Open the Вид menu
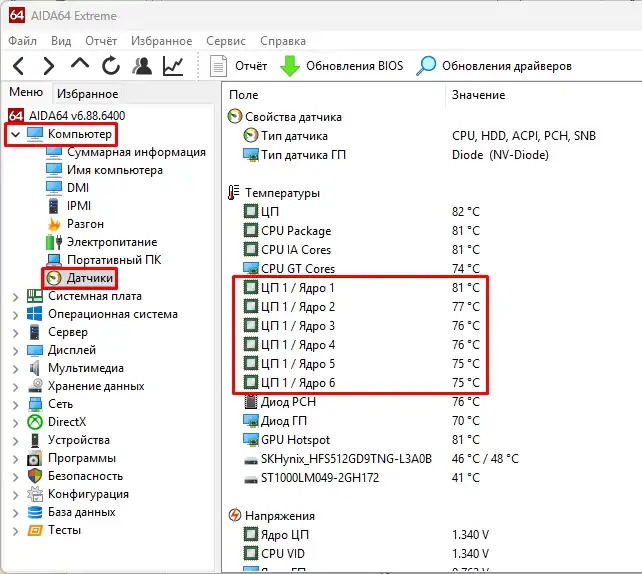642x574 pixels. coord(61,41)
